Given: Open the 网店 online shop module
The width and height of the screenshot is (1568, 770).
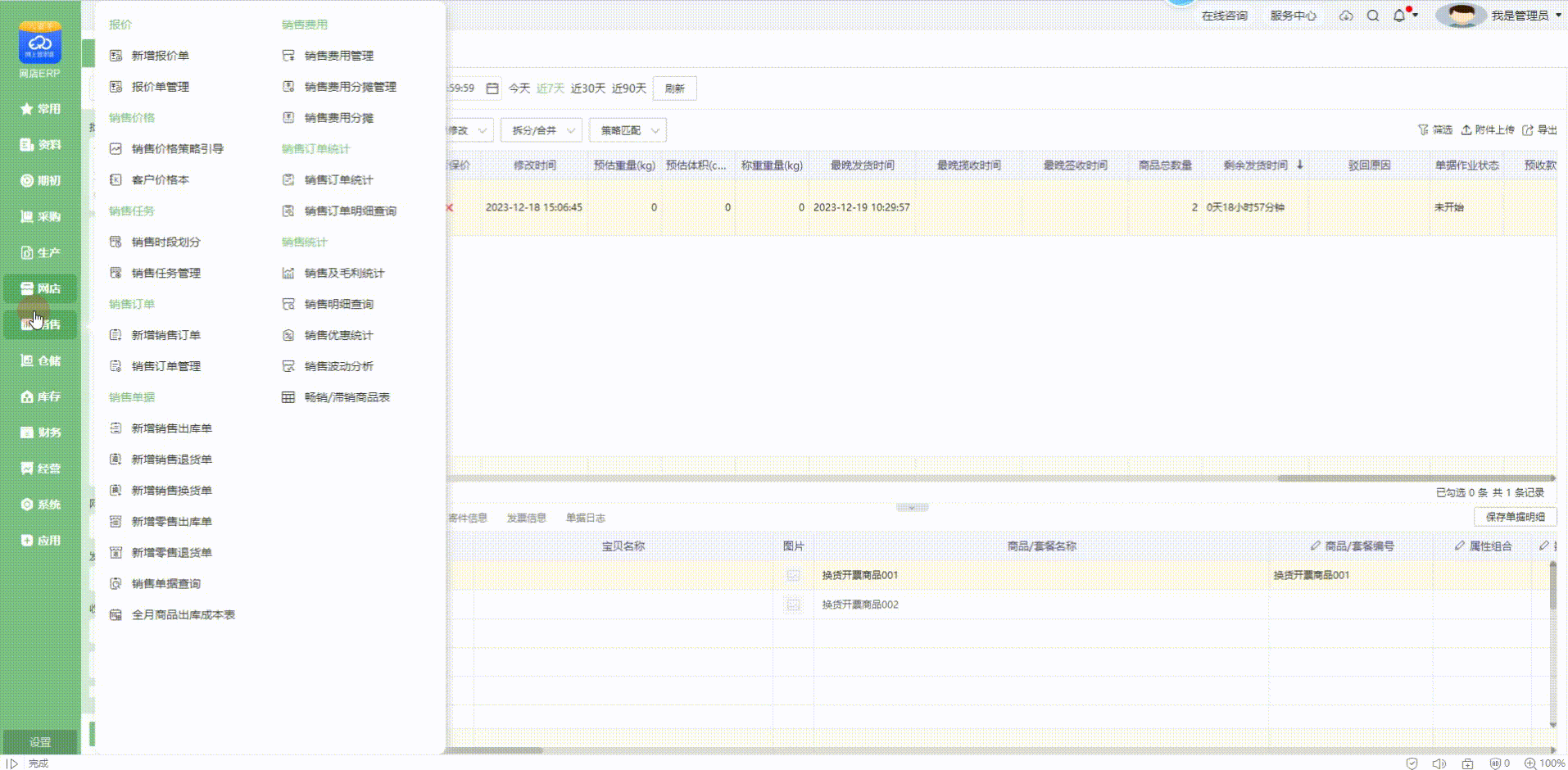Looking at the screenshot, I should (x=40, y=288).
